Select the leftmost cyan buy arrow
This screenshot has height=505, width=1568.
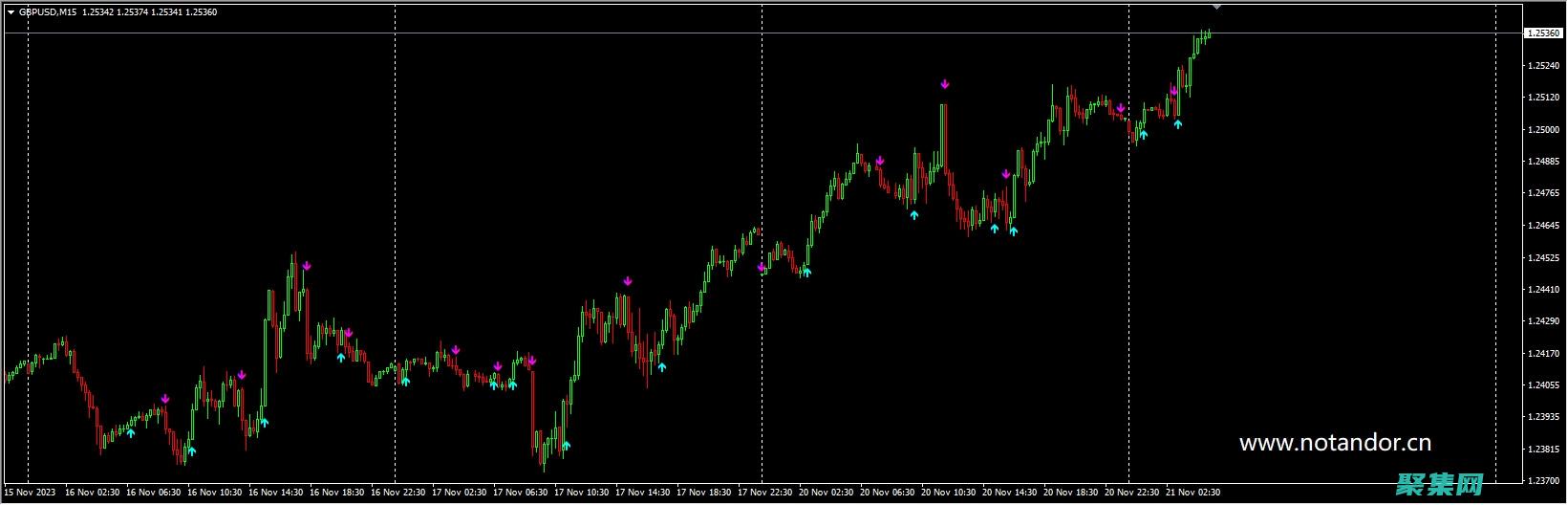(x=131, y=433)
